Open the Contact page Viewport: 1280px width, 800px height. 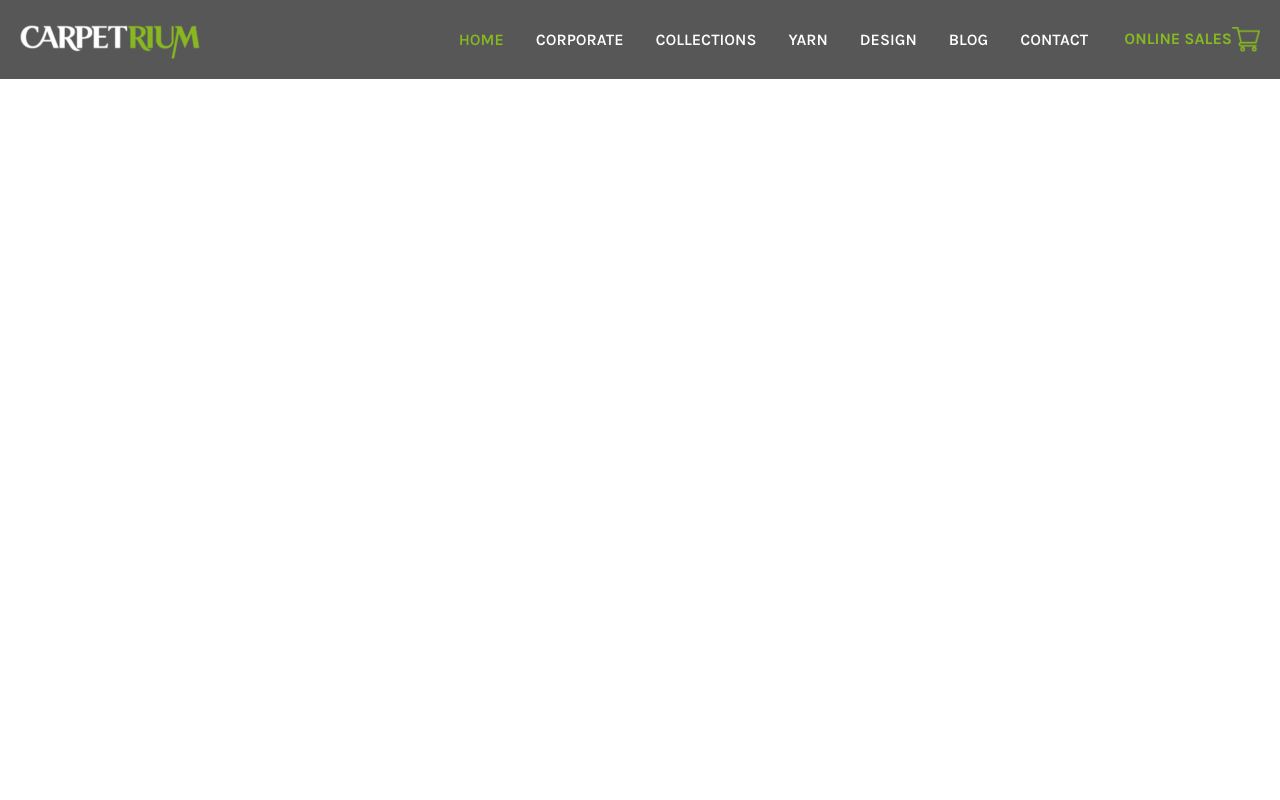pos(1054,40)
